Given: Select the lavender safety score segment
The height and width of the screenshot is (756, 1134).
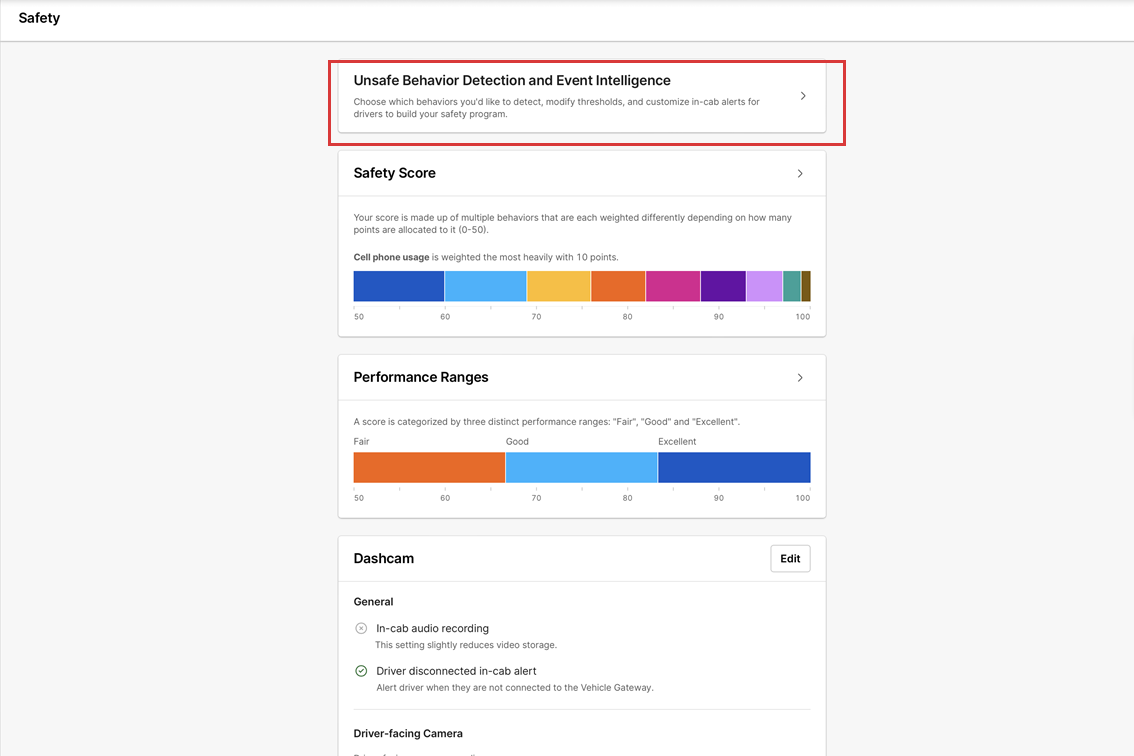Looking at the screenshot, I should point(764,286).
